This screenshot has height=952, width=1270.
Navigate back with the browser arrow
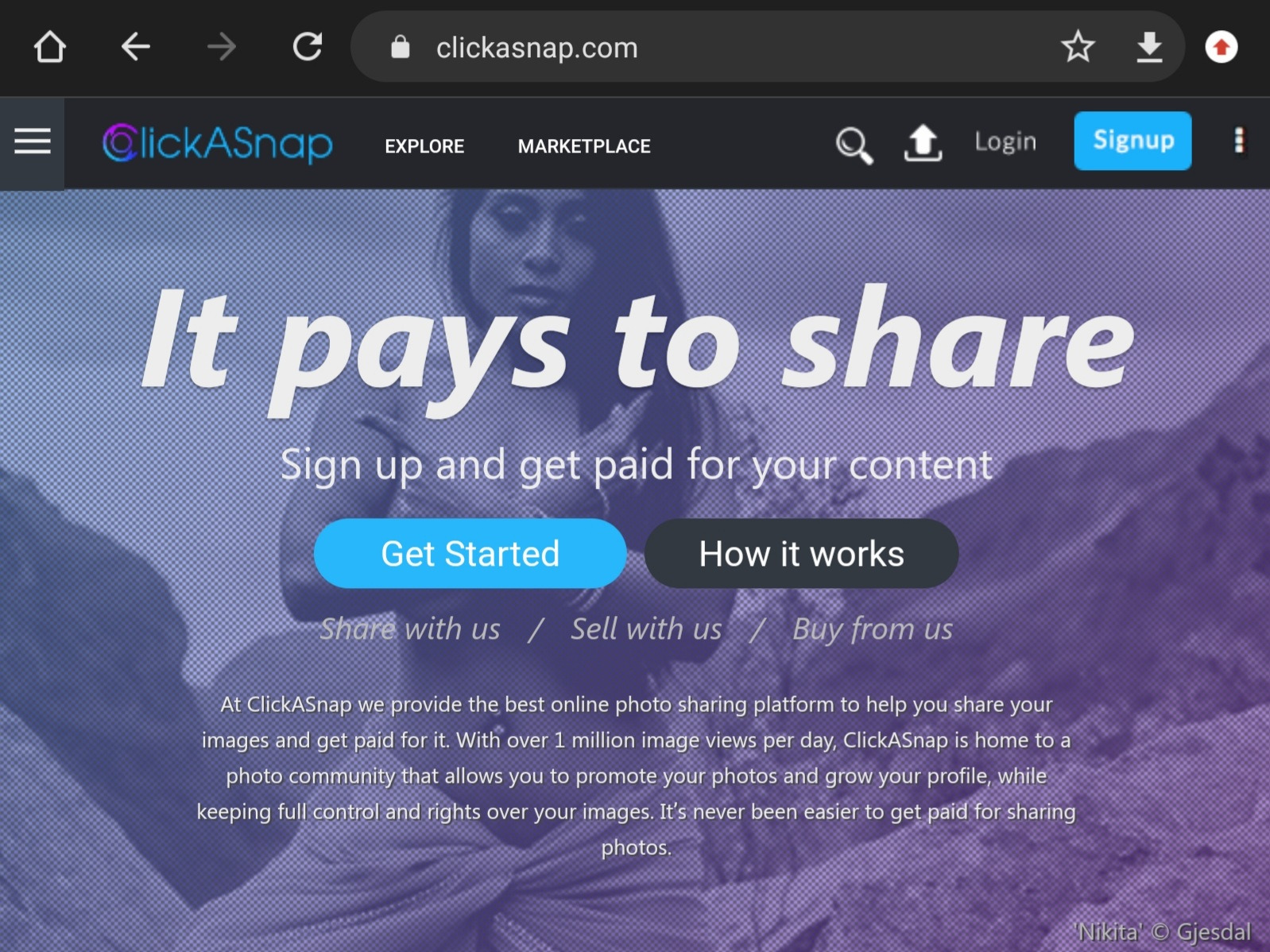click(x=136, y=47)
